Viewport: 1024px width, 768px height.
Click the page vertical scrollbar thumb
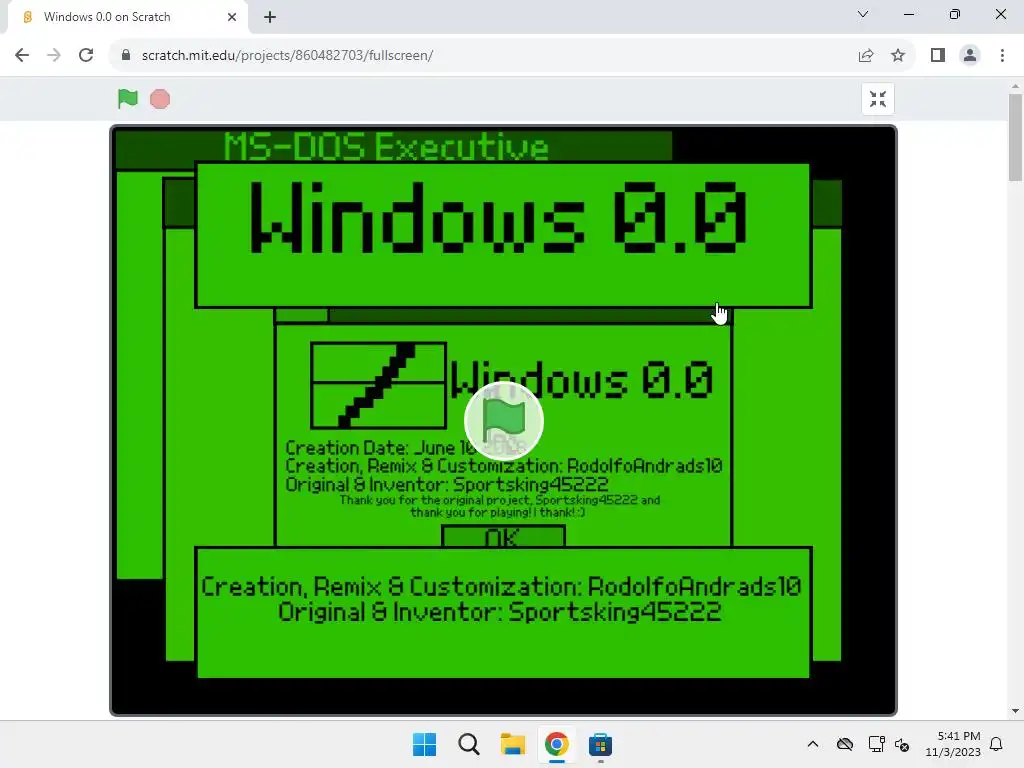pyautogui.click(x=1015, y=137)
